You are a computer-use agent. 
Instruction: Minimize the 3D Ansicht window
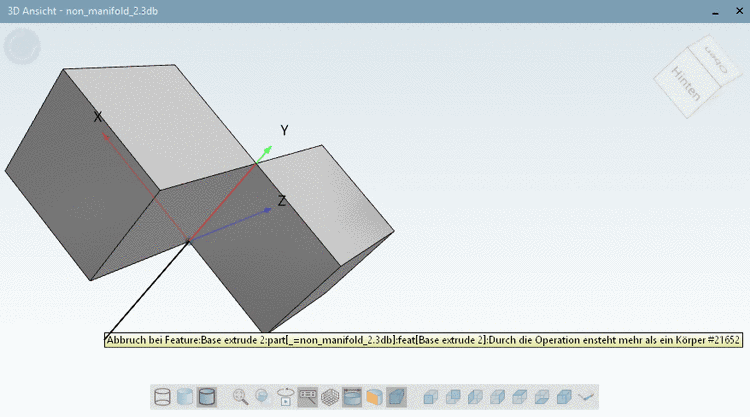coord(715,11)
